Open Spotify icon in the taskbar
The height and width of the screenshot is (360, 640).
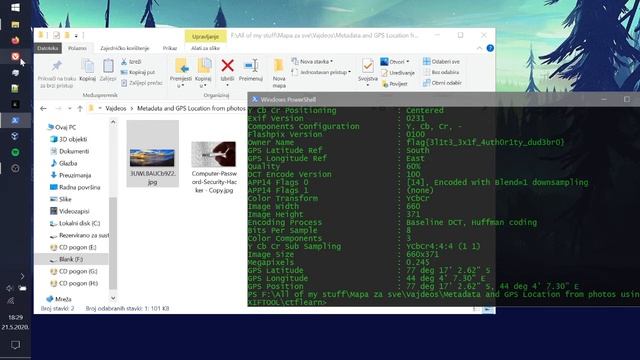15,152
